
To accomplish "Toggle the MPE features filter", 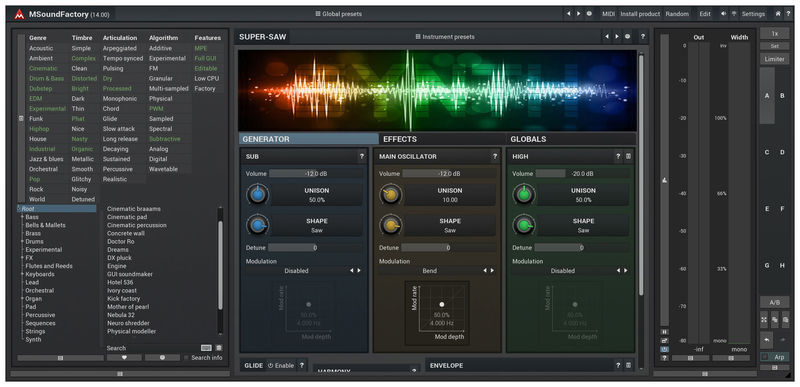I will coord(201,48).
